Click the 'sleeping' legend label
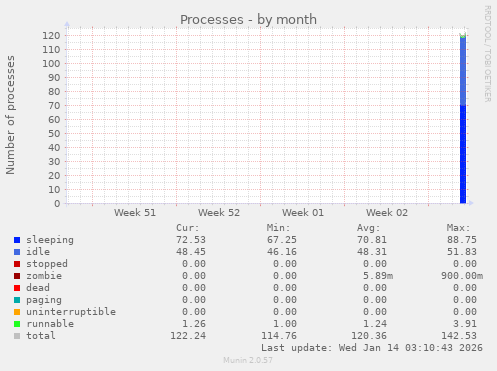497x371 pixels. pyautogui.click(x=50, y=240)
